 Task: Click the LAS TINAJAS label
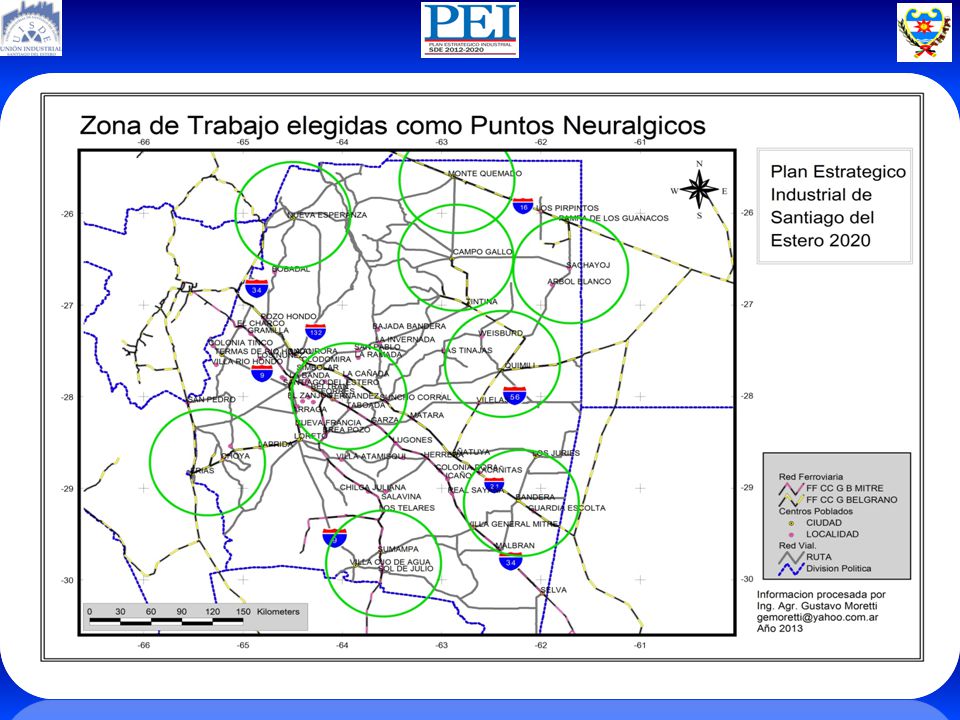click(x=467, y=350)
